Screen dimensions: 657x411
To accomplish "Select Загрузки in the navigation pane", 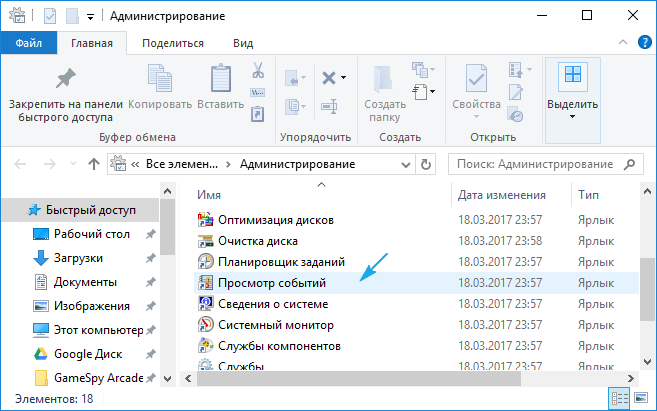I will pos(78,257).
